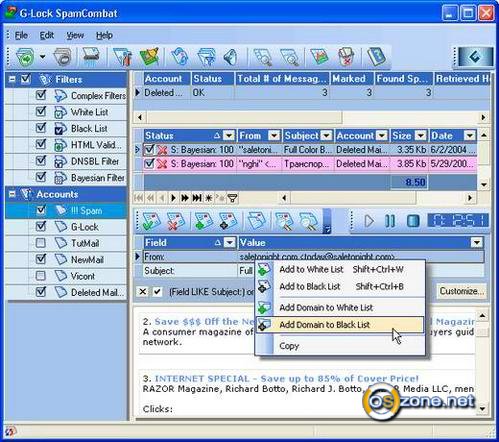Choose Copy from the context menu
The image size is (499, 442).
coord(339,346)
